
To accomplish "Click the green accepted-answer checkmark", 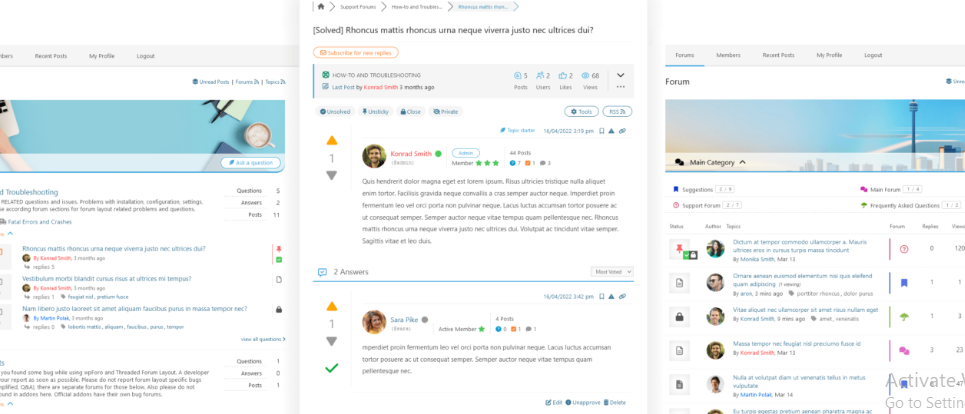I will click(332, 368).
